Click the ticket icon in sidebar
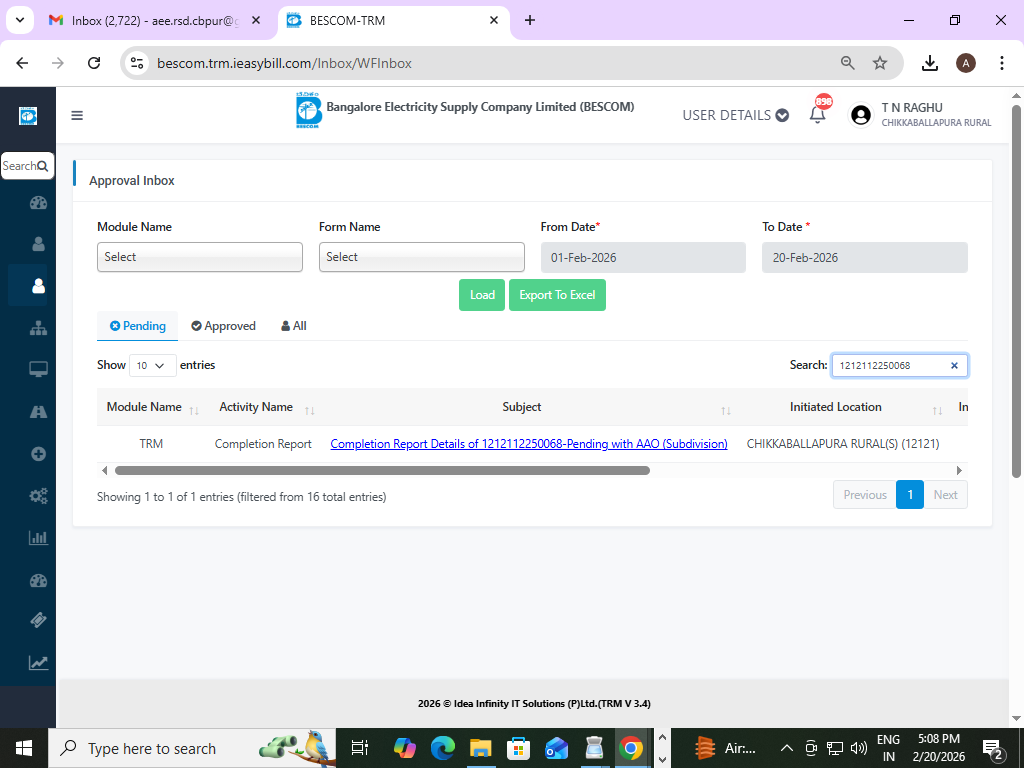 (x=39, y=620)
